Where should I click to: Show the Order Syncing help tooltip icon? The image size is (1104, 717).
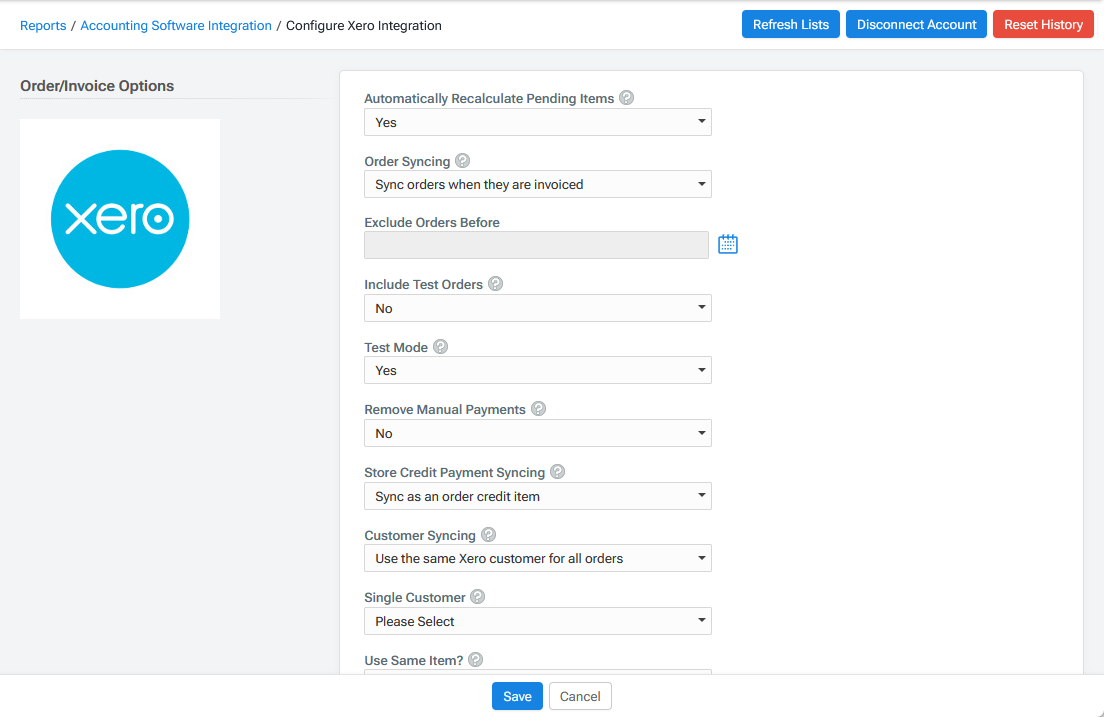click(463, 161)
